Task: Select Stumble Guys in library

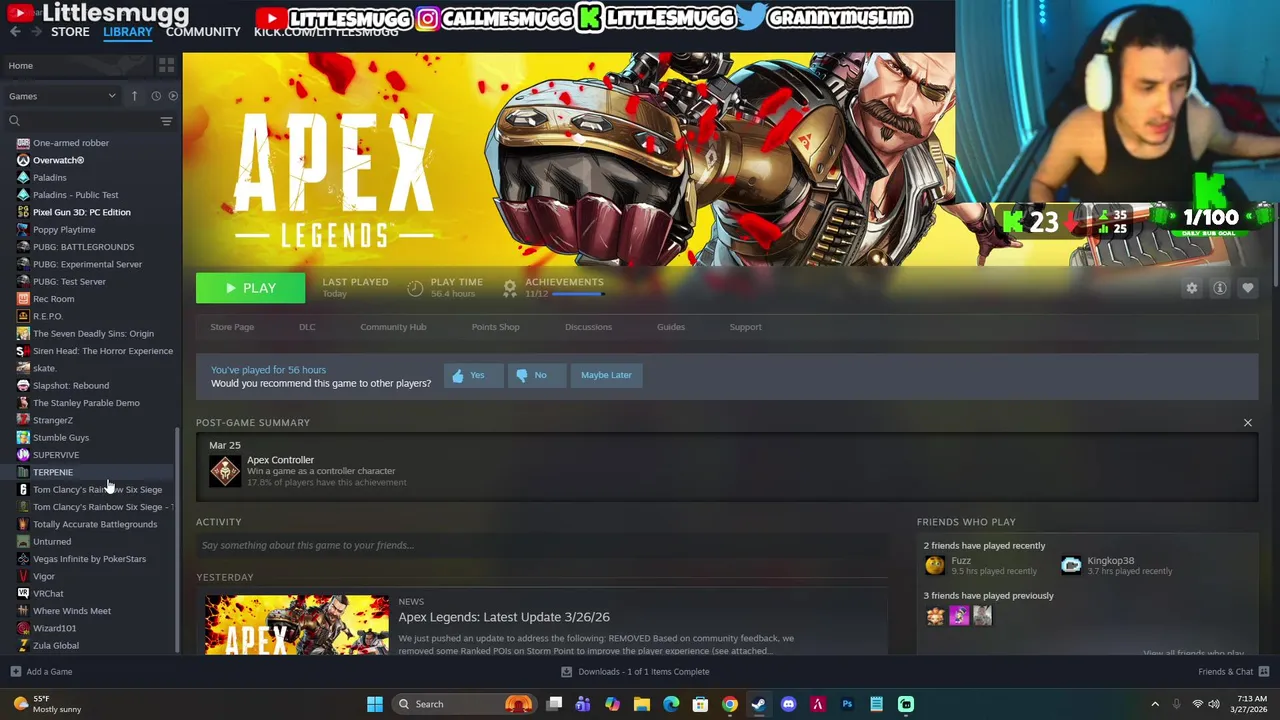Action: tap(61, 437)
